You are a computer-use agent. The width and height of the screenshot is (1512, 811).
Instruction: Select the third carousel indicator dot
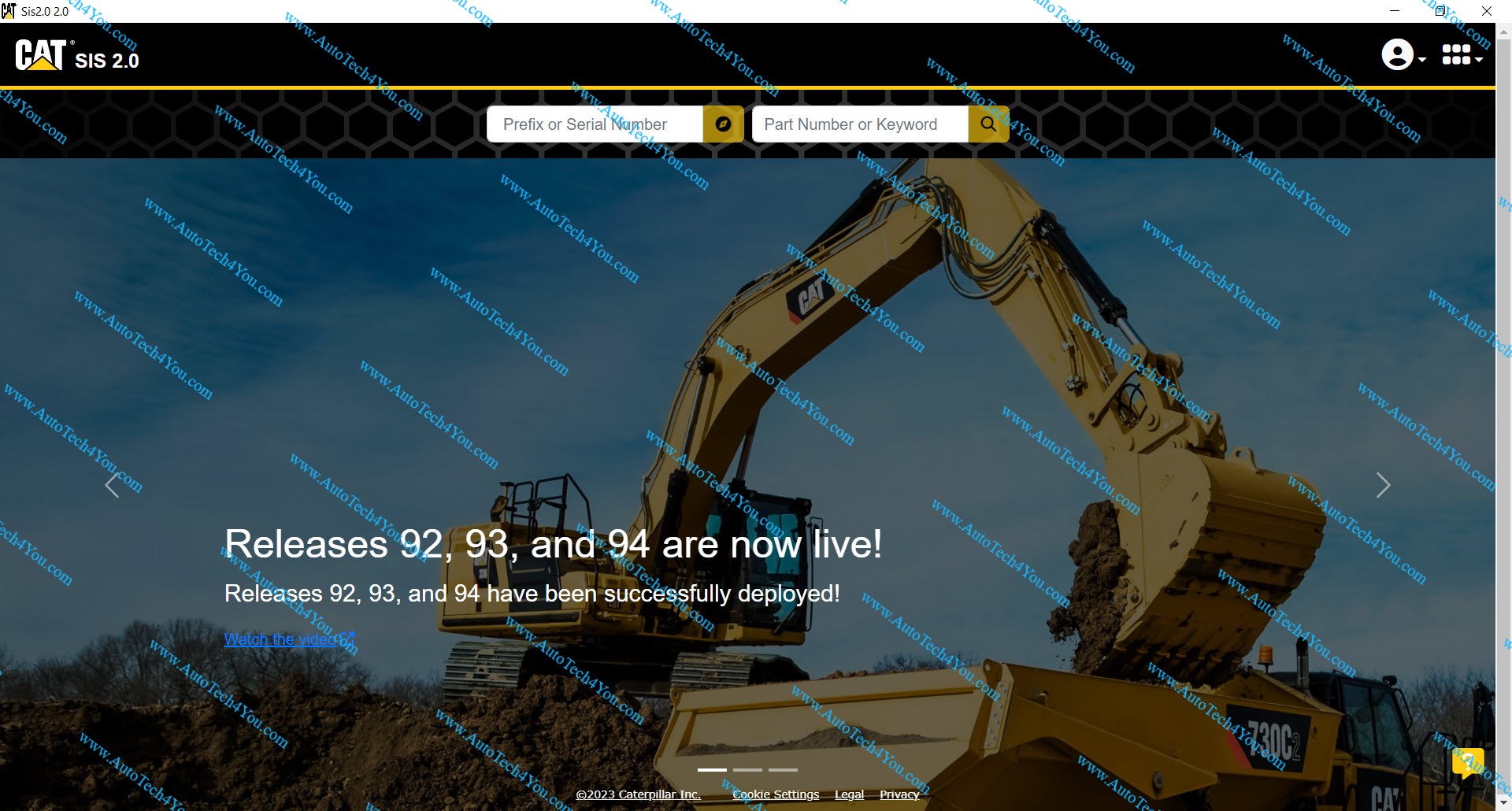click(783, 770)
